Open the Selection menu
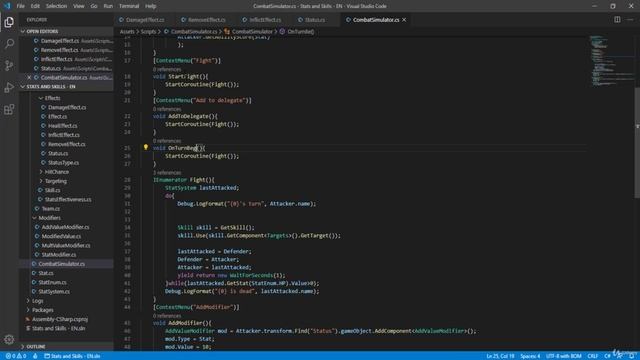Image resolution: width=640 pixels, height=360 pixels. [56, 6]
